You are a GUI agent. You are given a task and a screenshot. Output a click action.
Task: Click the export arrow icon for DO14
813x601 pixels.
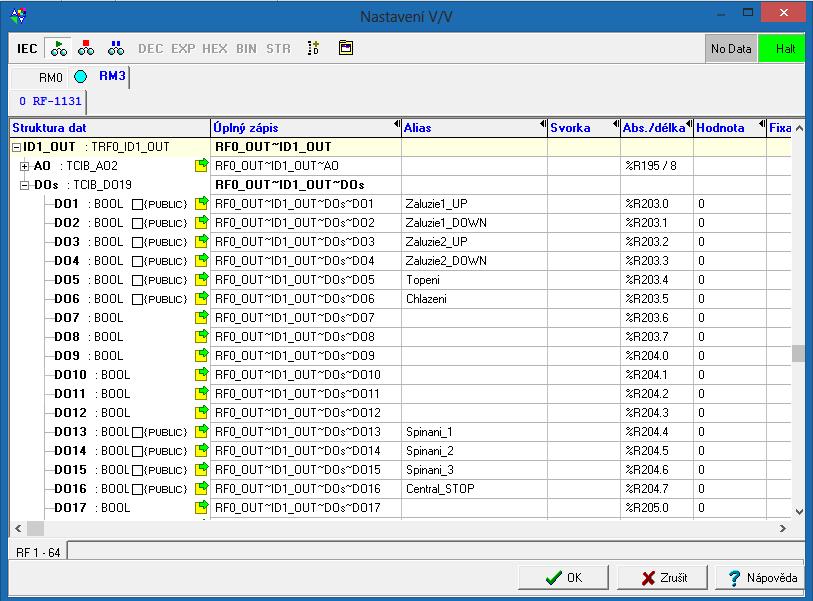pyautogui.click(x=202, y=451)
